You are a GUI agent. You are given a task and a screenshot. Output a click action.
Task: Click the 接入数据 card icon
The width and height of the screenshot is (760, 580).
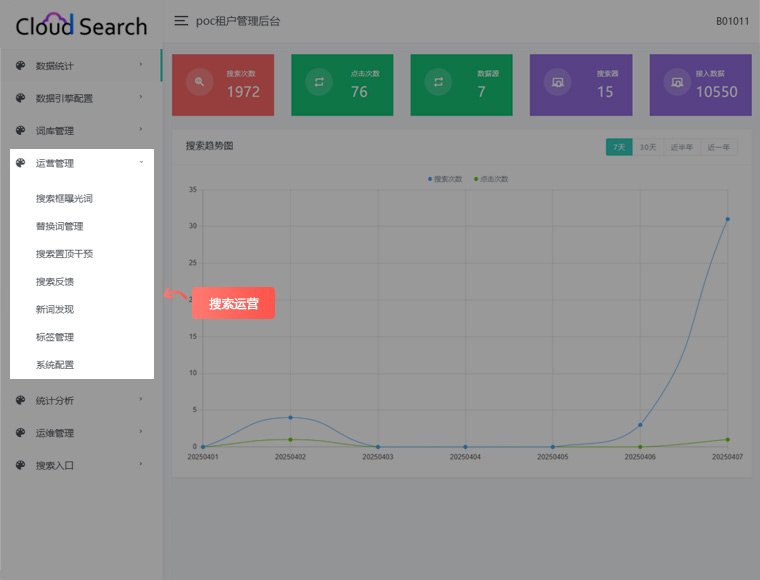677,82
